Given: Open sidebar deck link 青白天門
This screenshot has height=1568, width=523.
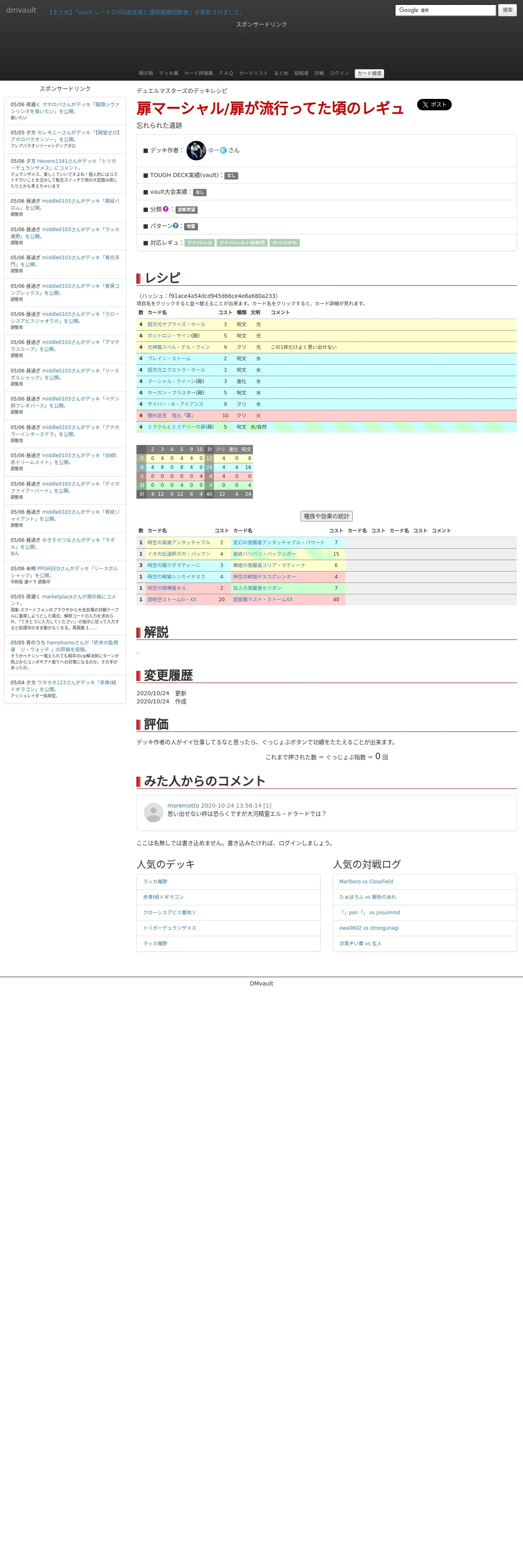Looking at the screenshot, I should 64,261.
